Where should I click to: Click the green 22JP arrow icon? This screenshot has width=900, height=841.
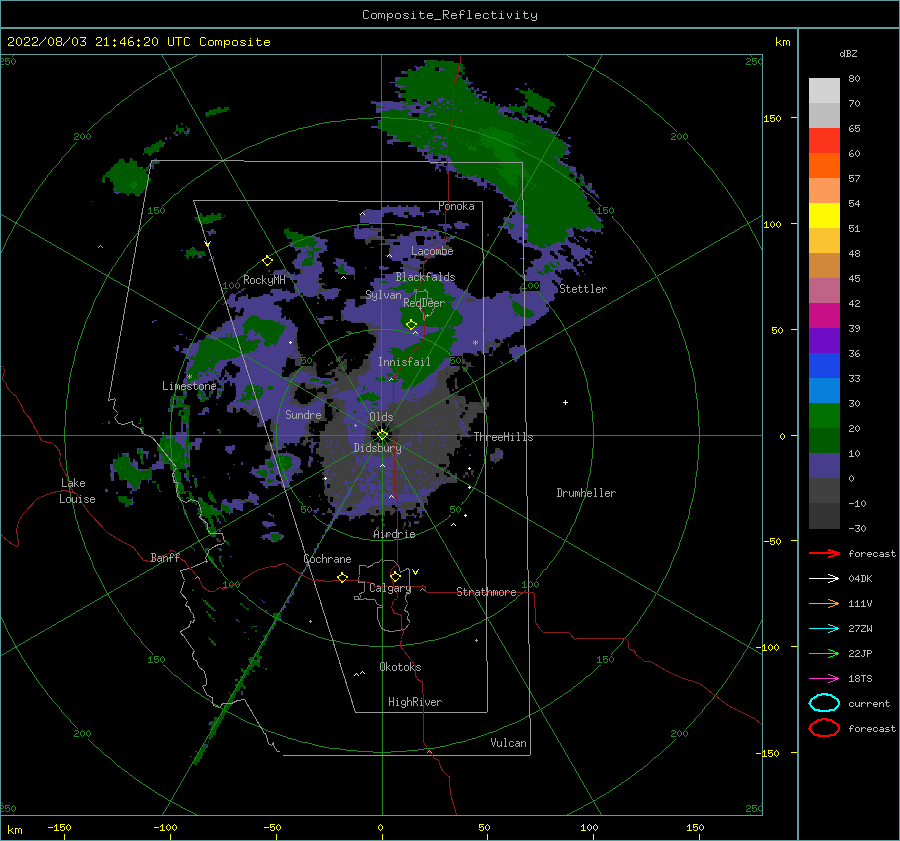824,653
